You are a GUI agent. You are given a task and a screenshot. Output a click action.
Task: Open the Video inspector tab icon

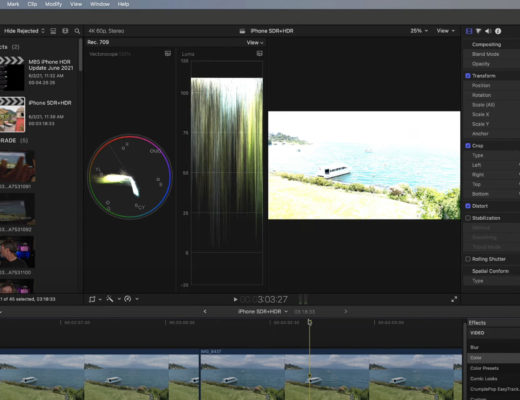pos(469,31)
